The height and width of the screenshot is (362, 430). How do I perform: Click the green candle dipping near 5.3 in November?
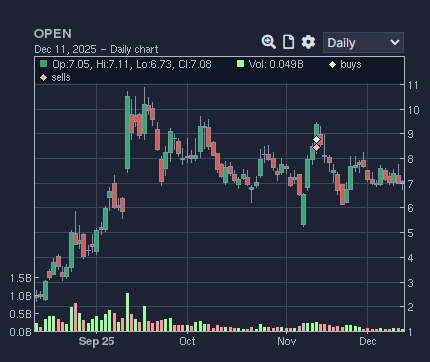tap(303, 209)
